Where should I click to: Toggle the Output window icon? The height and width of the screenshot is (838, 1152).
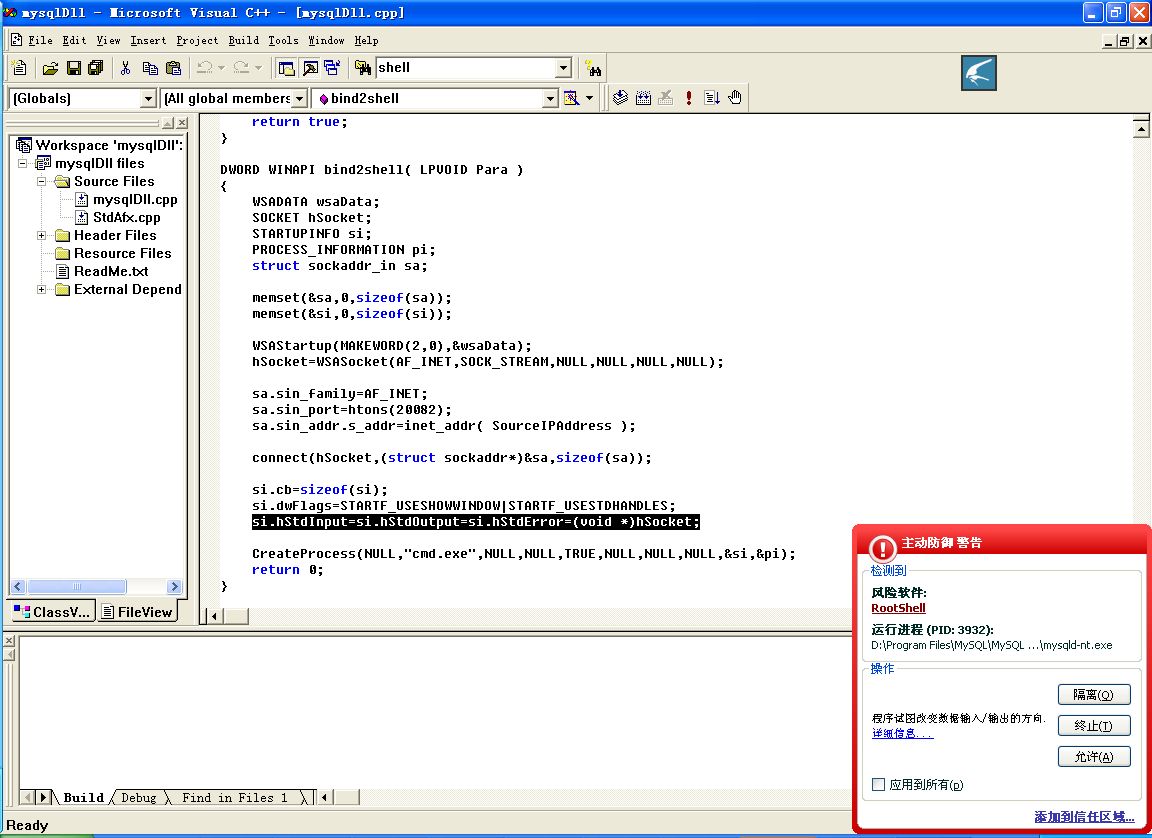click(x=310, y=68)
